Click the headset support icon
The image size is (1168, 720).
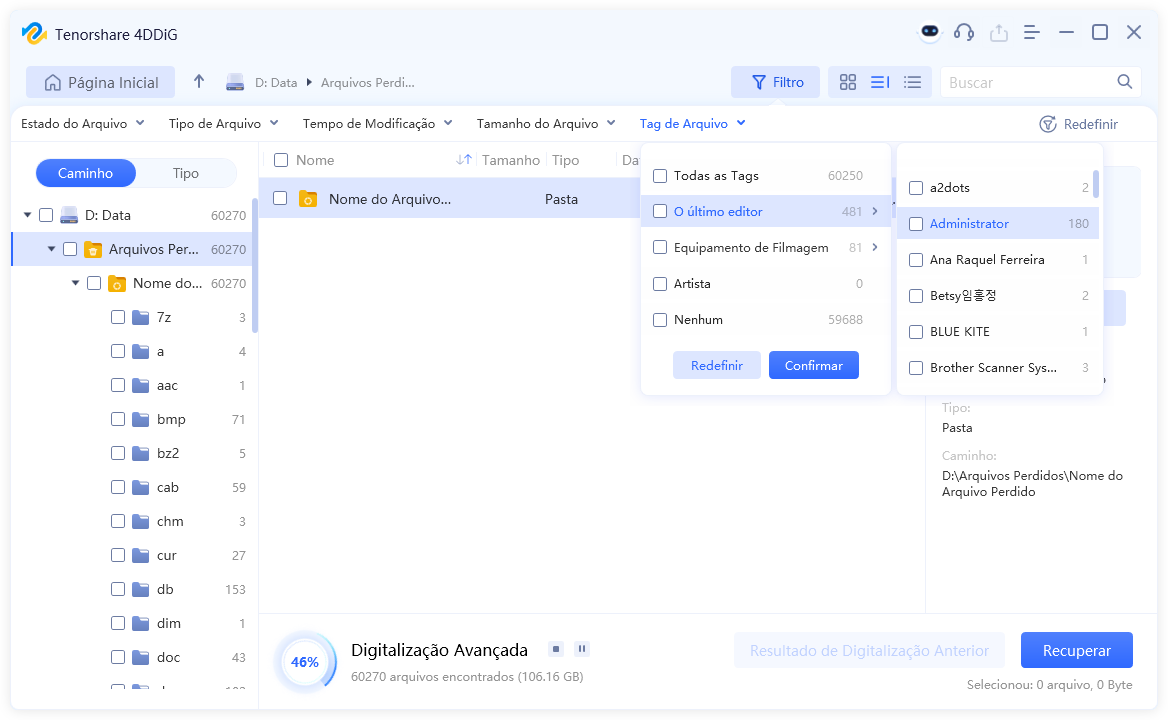click(x=963, y=32)
